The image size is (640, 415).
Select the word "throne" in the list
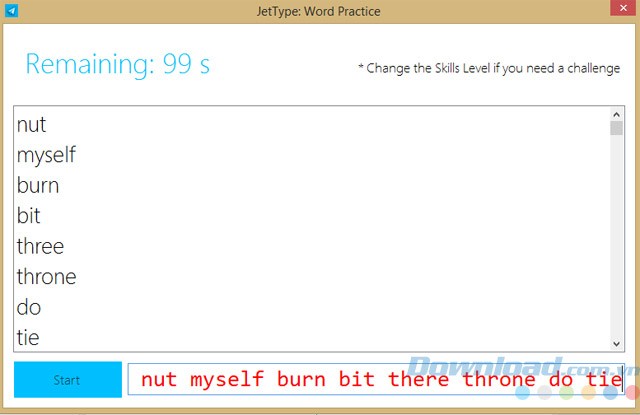[46, 277]
